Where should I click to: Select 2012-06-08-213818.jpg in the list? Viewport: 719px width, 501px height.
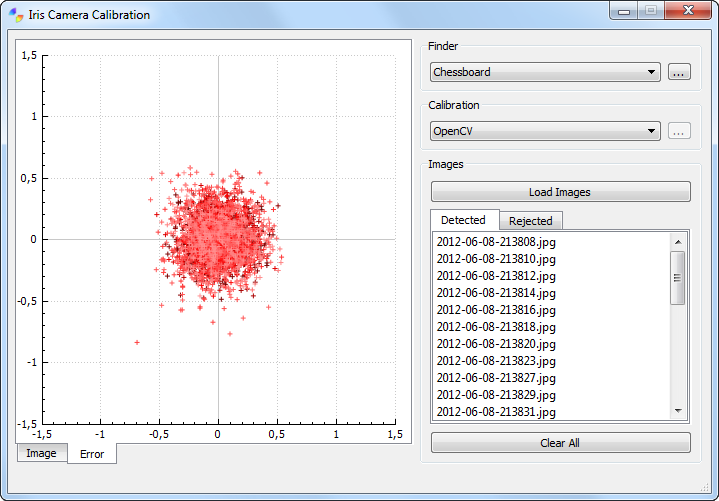tap(552, 327)
